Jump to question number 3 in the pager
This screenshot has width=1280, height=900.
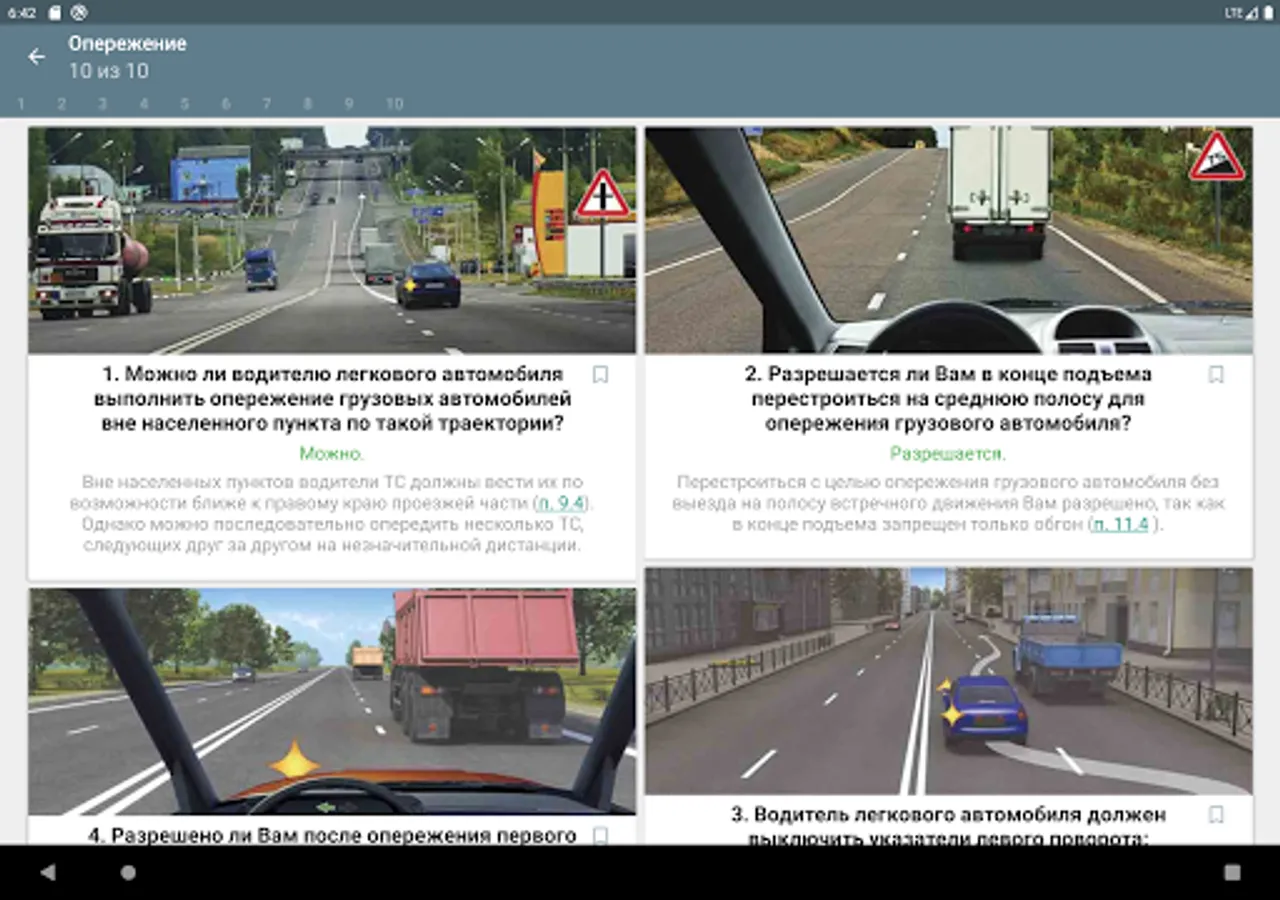click(102, 104)
